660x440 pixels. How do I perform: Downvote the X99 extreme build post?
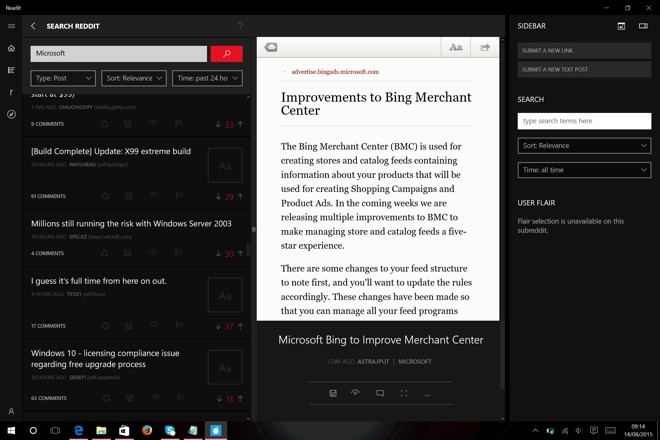pyautogui.click(x=218, y=197)
